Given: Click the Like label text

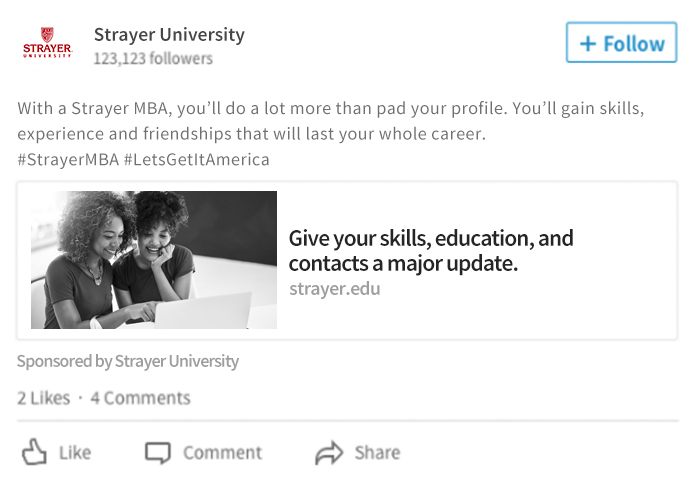Looking at the screenshot, I should [75, 453].
